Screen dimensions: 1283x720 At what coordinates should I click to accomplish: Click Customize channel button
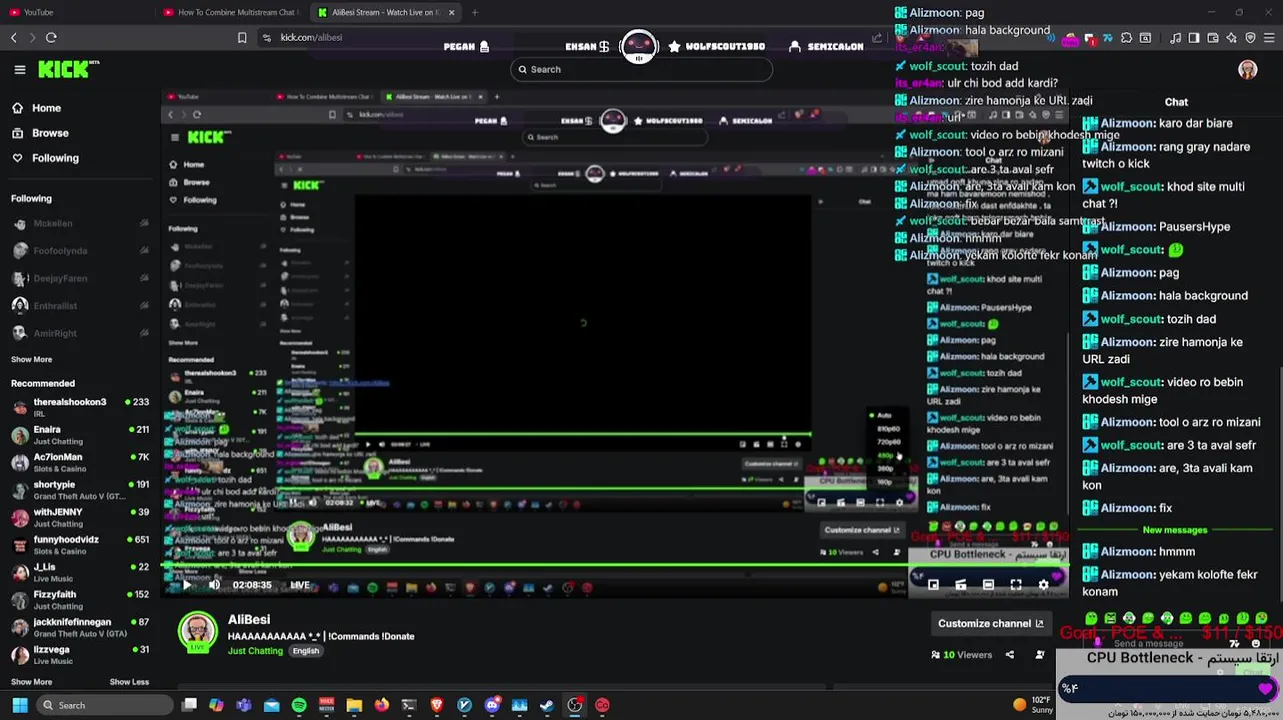point(990,623)
